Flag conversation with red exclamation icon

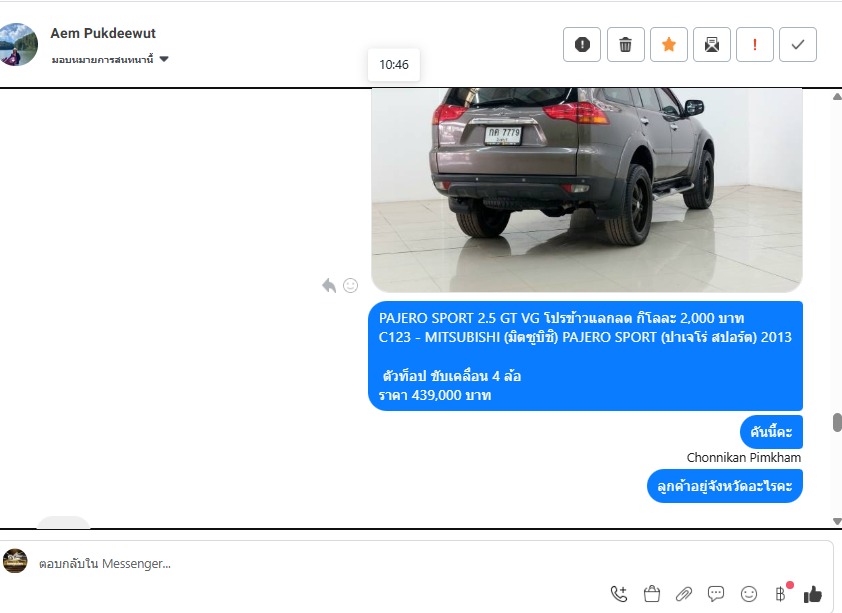(754, 45)
